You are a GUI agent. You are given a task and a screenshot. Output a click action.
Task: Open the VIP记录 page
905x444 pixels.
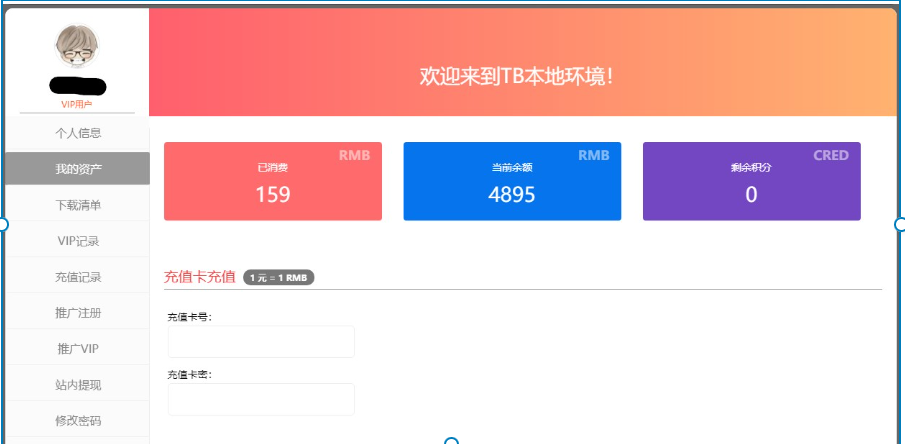(77, 241)
